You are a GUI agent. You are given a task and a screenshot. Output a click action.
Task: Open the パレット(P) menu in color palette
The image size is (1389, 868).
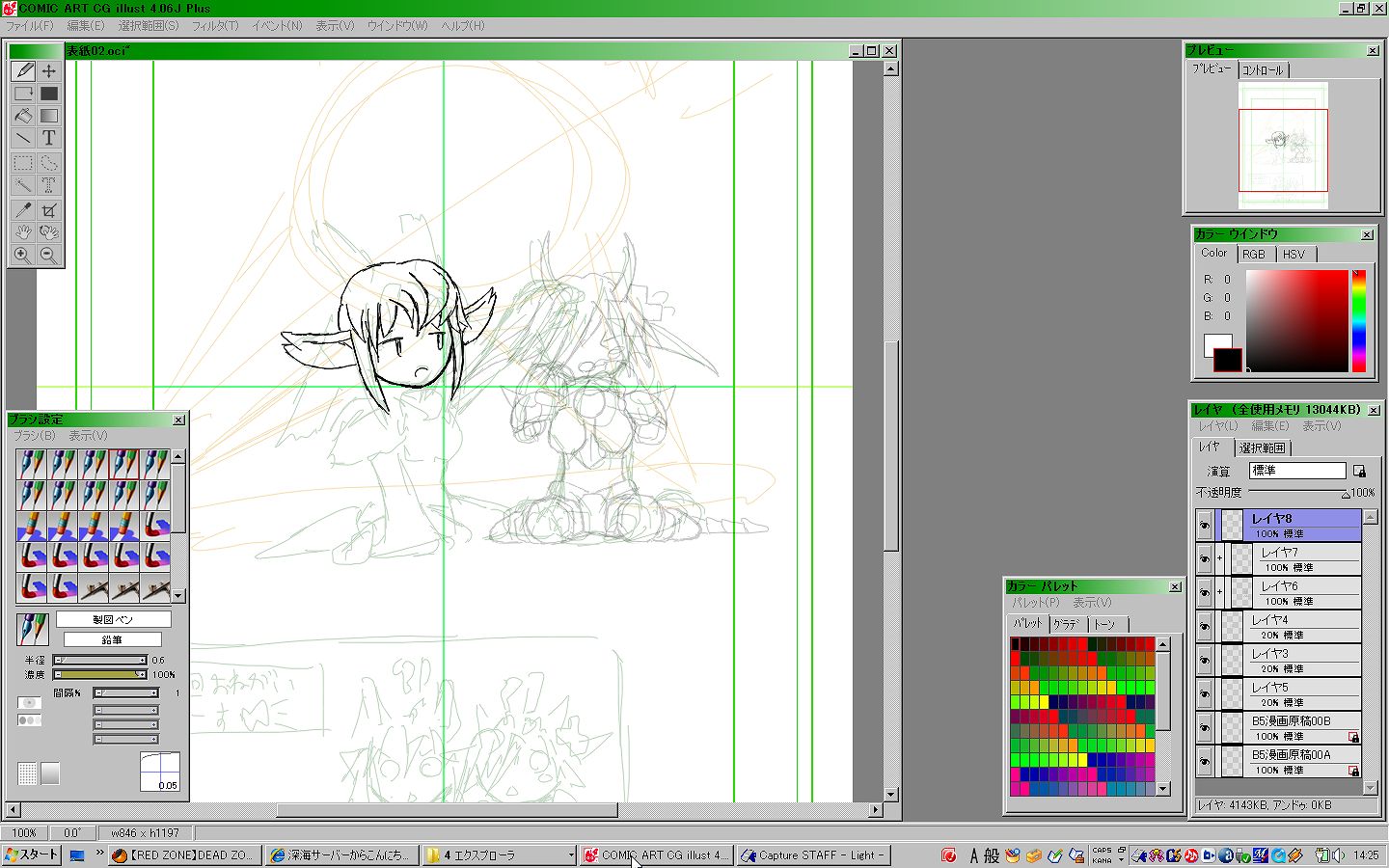(1036, 603)
